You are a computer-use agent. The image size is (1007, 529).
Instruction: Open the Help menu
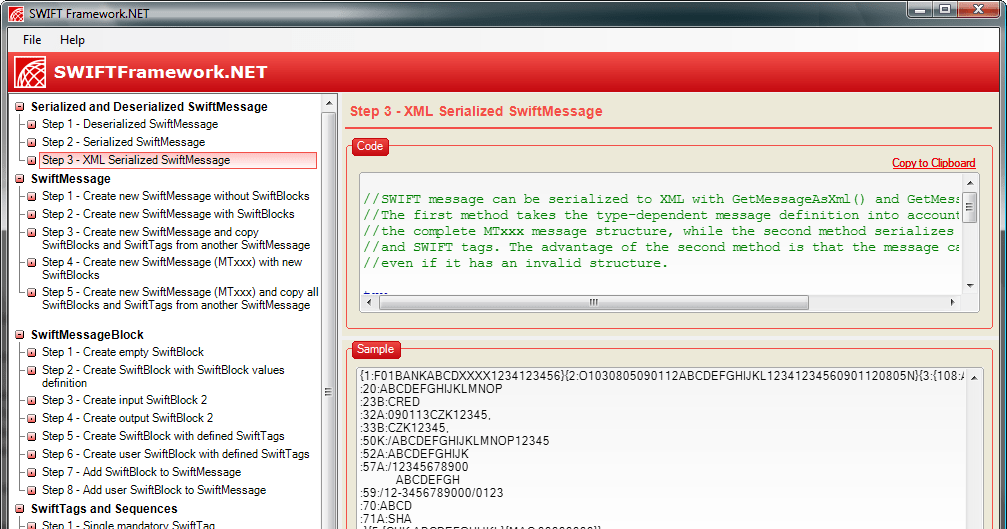click(x=73, y=40)
